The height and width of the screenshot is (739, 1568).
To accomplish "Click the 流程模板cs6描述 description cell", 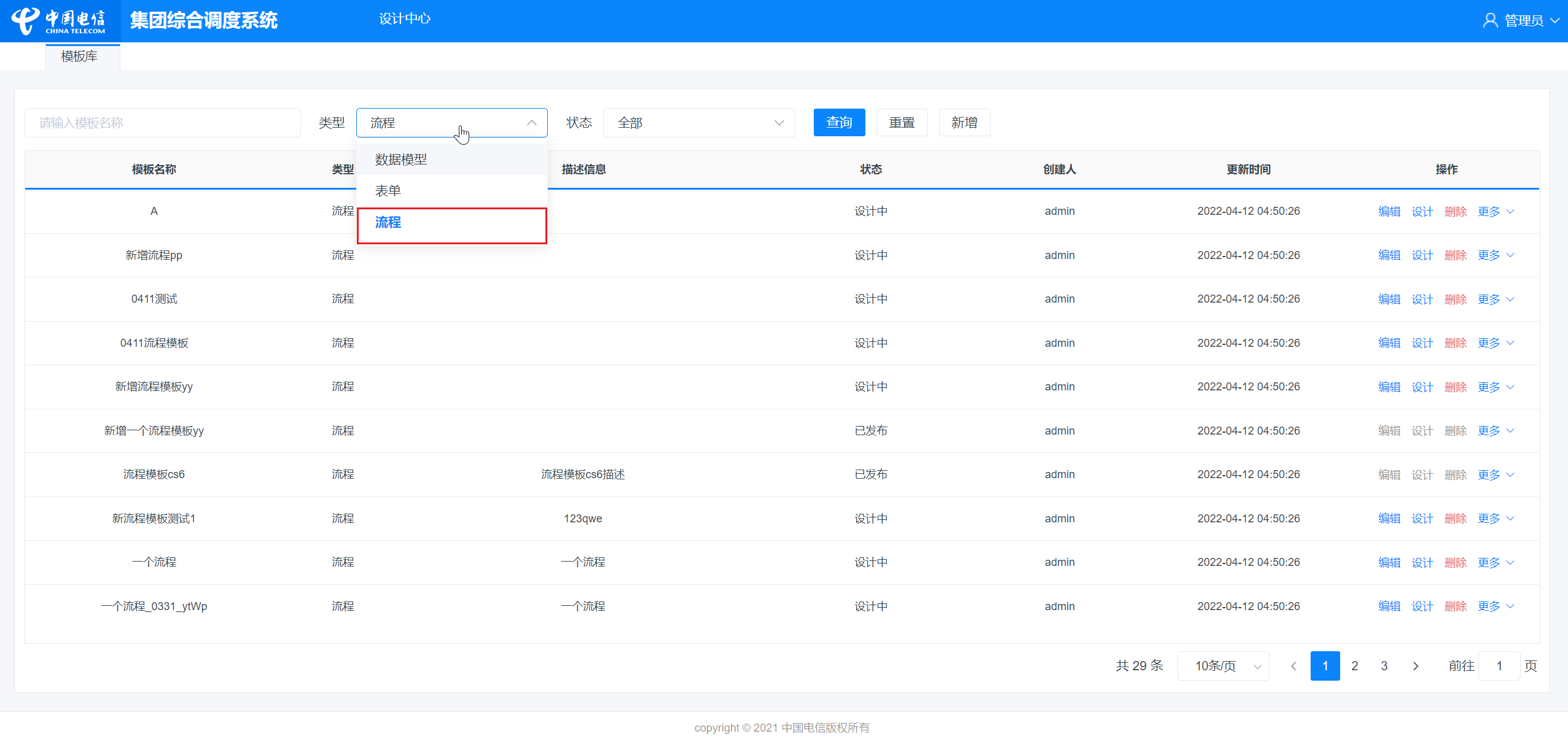I will click(x=583, y=474).
